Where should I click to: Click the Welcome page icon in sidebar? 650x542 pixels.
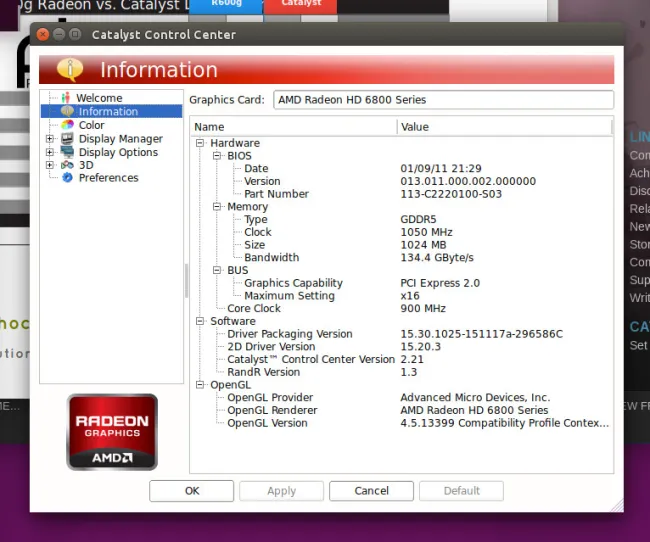[67, 98]
